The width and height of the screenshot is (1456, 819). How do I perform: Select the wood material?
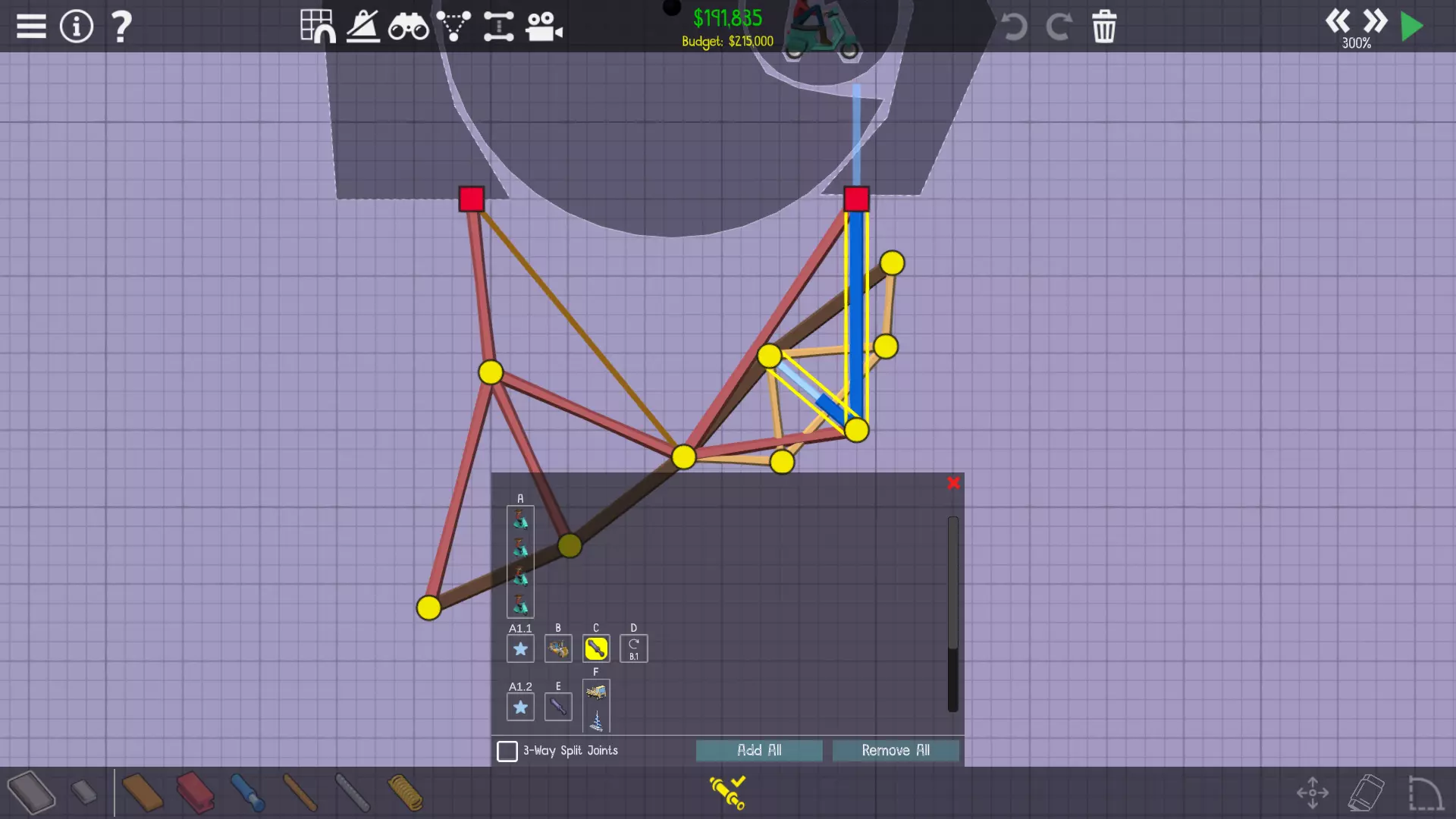pos(142,792)
